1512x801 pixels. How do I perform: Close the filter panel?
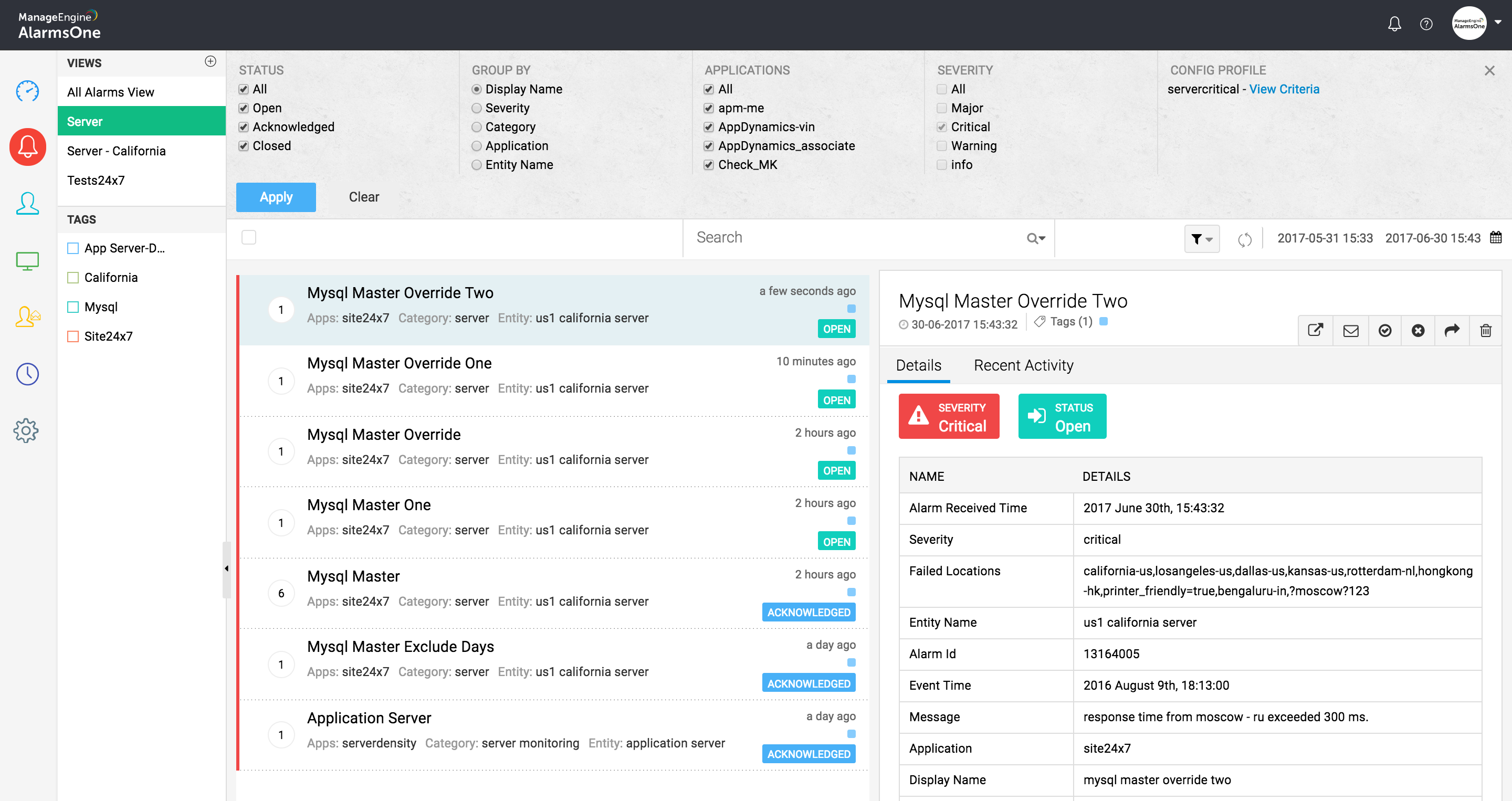coord(1489,70)
